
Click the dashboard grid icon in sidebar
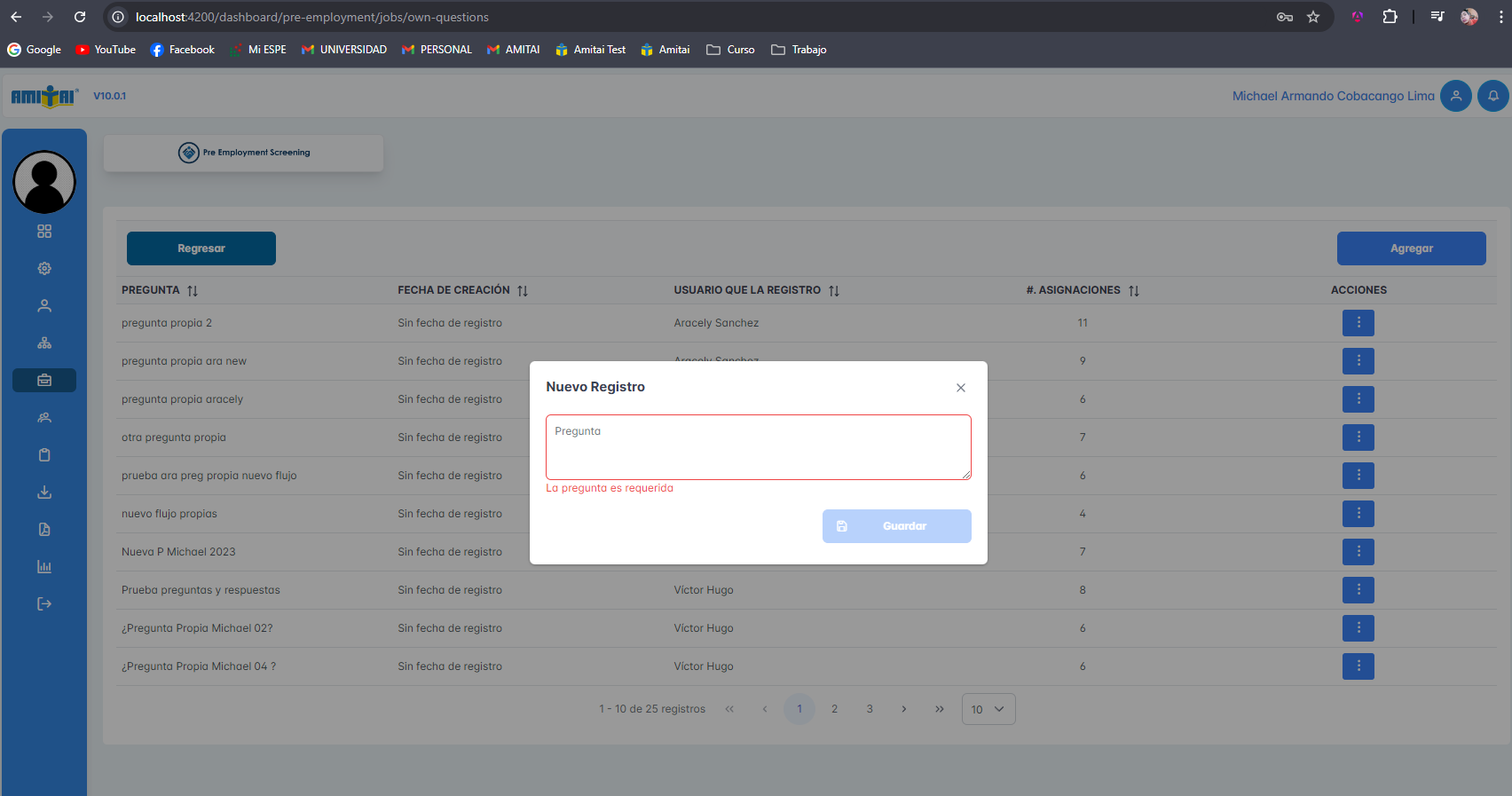pyautogui.click(x=44, y=232)
